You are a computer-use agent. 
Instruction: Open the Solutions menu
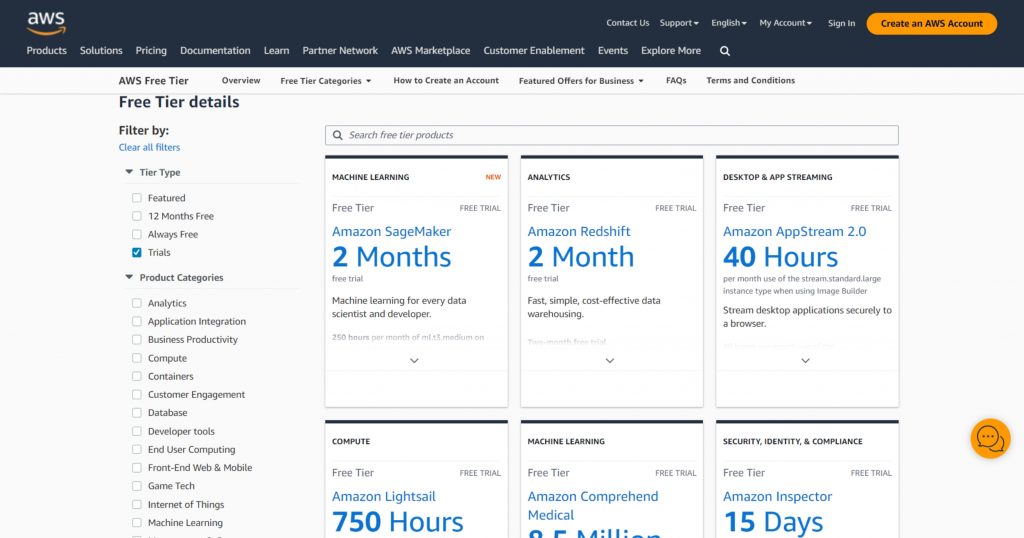[x=101, y=50]
